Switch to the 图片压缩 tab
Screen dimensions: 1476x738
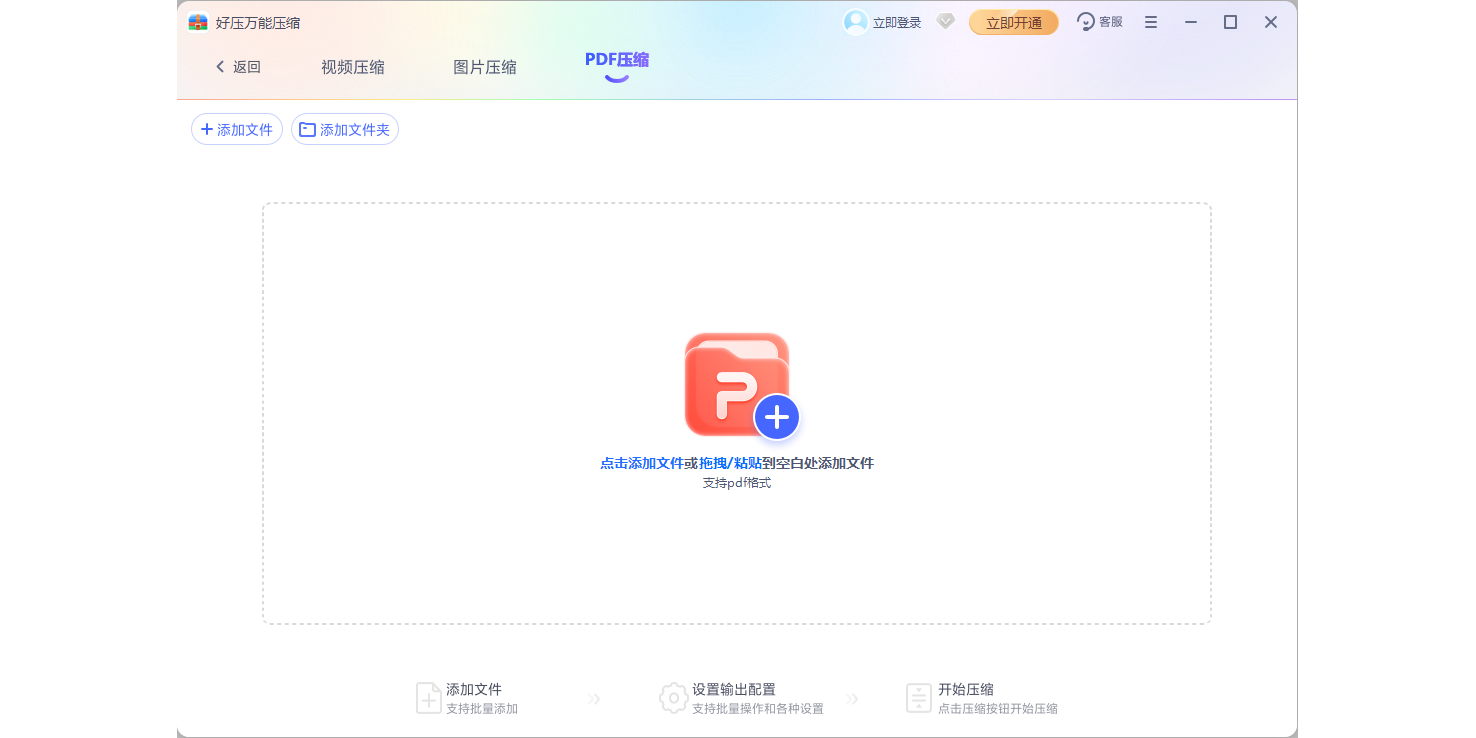click(484, 67)
